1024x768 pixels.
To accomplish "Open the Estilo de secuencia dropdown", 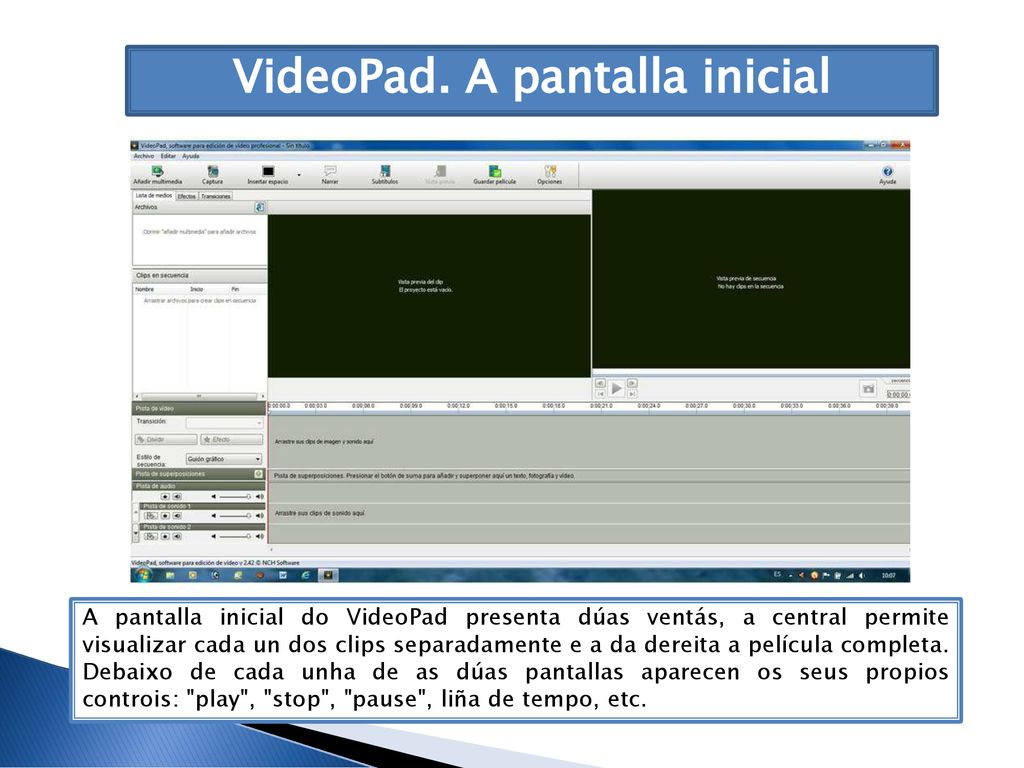I will 224,459.
